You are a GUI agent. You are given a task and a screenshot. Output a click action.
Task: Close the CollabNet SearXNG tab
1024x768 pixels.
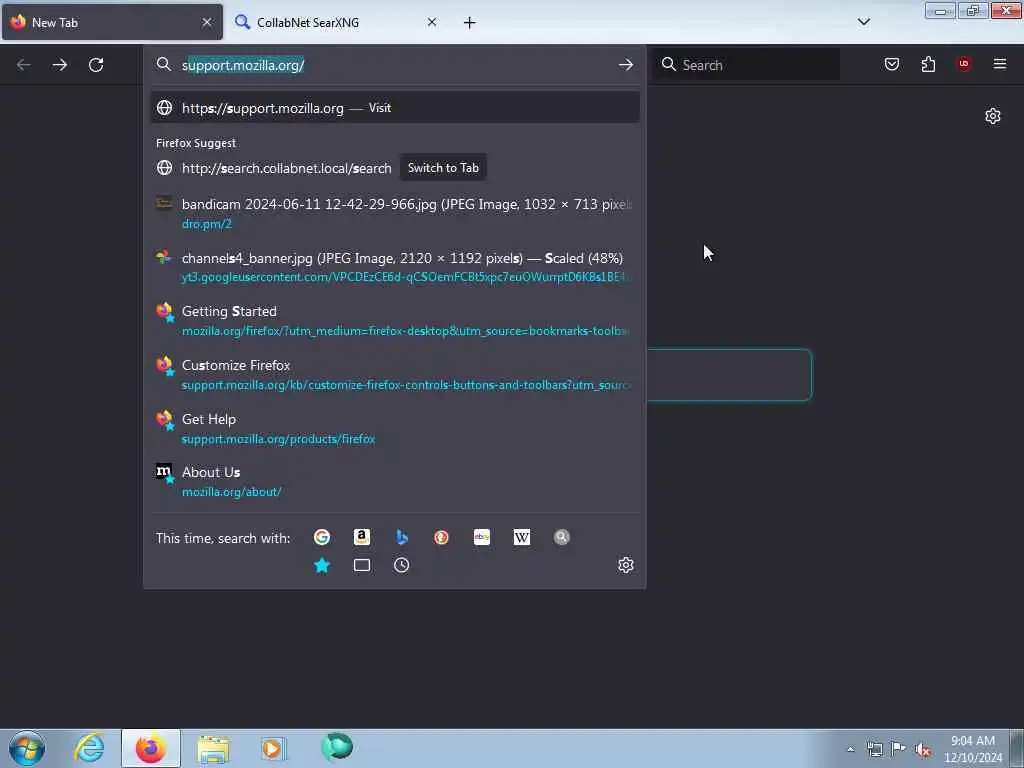click(432, 22)
